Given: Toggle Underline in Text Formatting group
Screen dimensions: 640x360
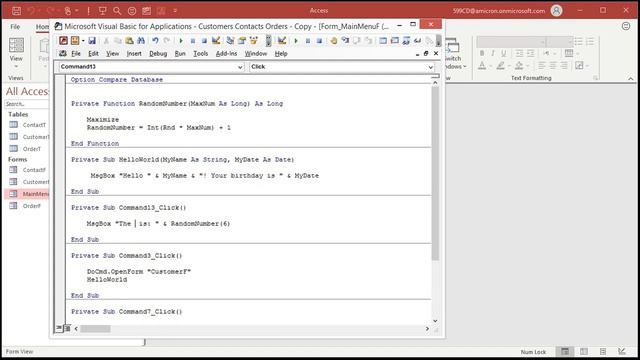Looking at the screenshot, I should [504, 53].
